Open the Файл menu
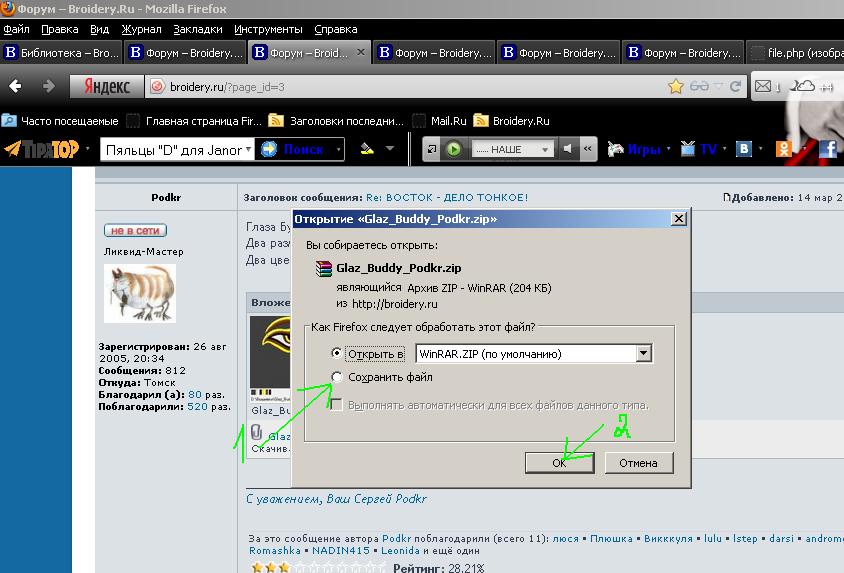 (16, 29)
